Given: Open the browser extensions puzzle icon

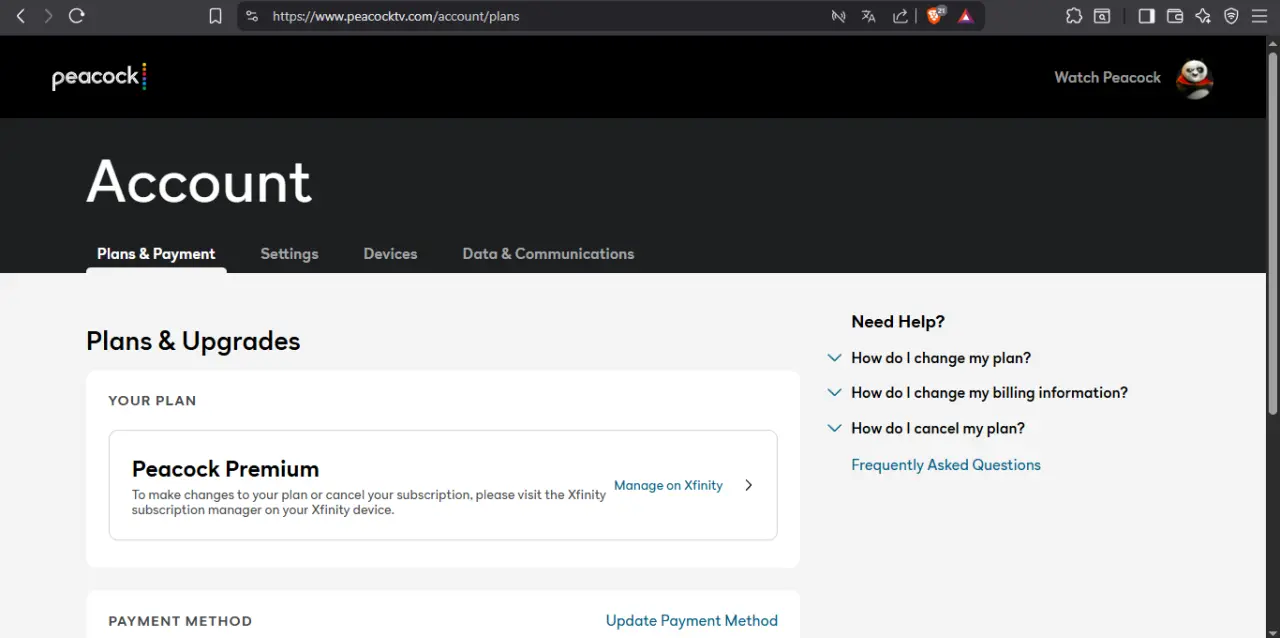Looking at the screenshot, I should click(1074, 16).
